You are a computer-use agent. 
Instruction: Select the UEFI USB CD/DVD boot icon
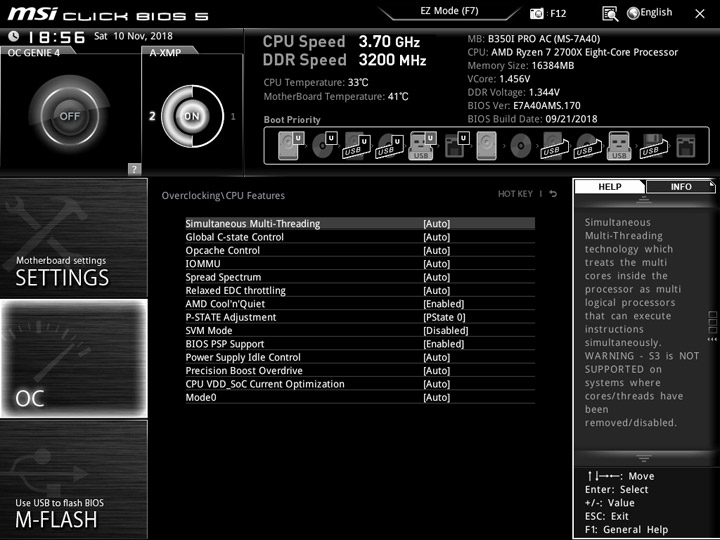tap(389, 145)
